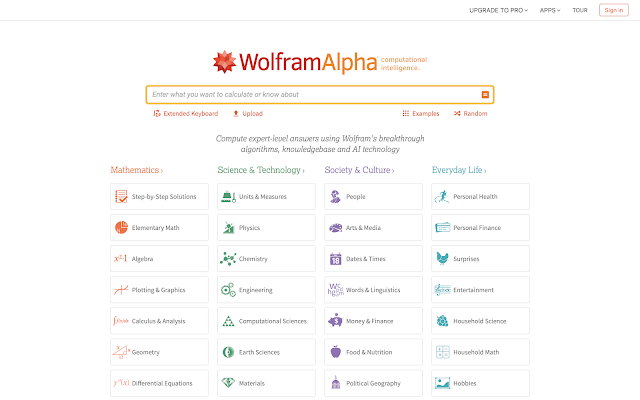Open the Apps dropdown menu

pos(550,10)
